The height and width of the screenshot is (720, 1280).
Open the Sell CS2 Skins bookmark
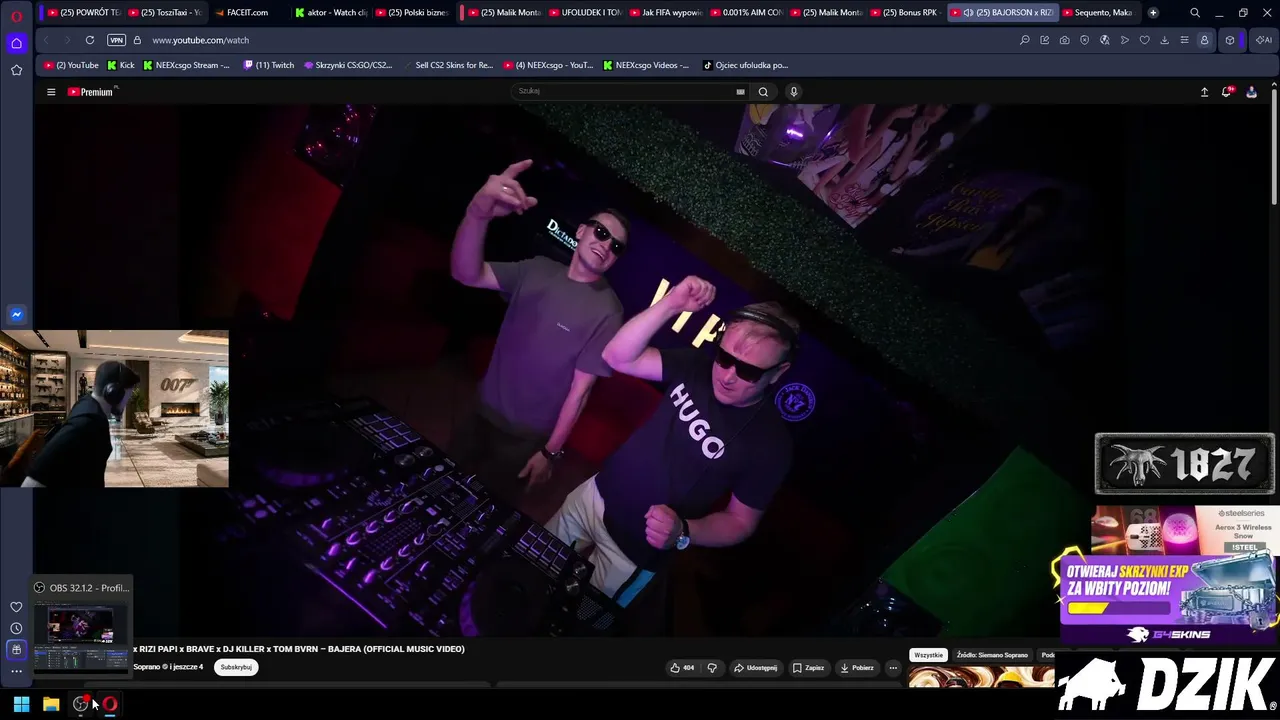click(448, 65)
